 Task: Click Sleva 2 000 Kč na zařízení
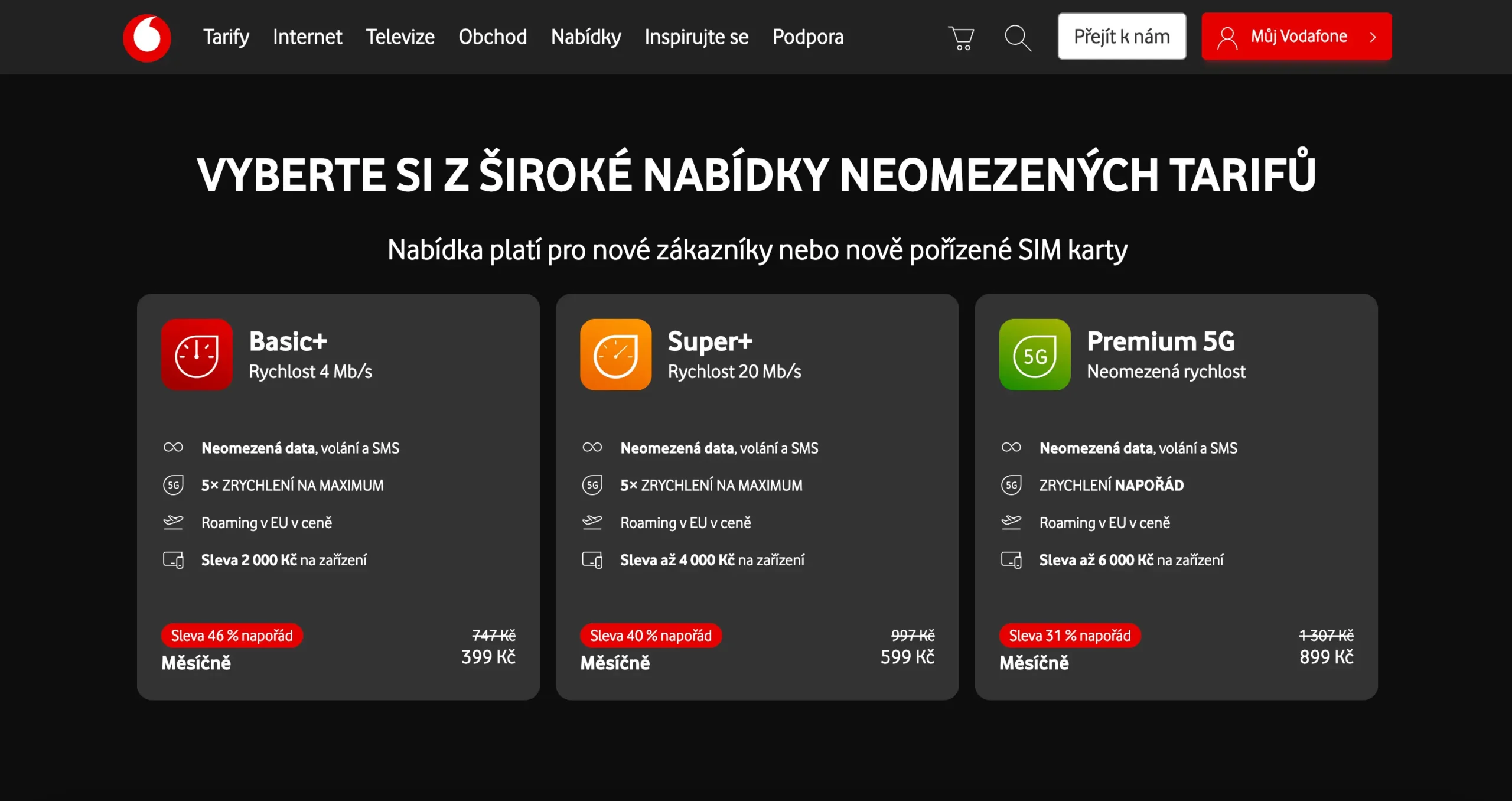coord(284,560)
